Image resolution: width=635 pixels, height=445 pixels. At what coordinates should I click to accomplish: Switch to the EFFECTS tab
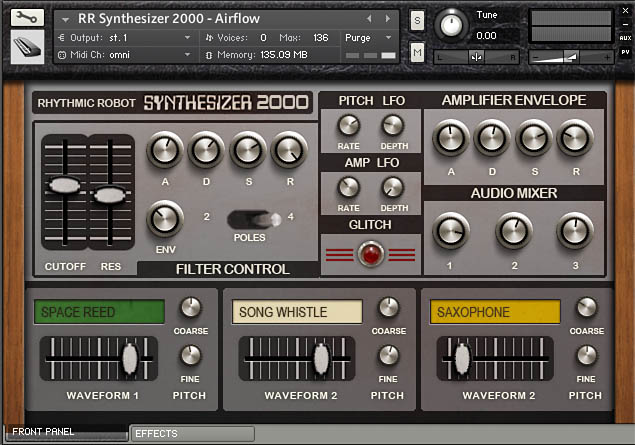pos(192,434)
